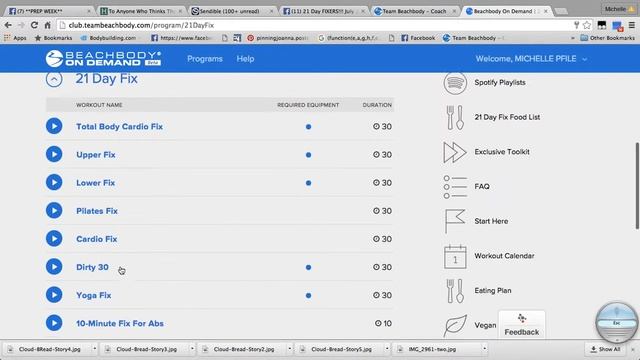
Task: Open the Dirty 30 link
Action: [x=92, y=267]
